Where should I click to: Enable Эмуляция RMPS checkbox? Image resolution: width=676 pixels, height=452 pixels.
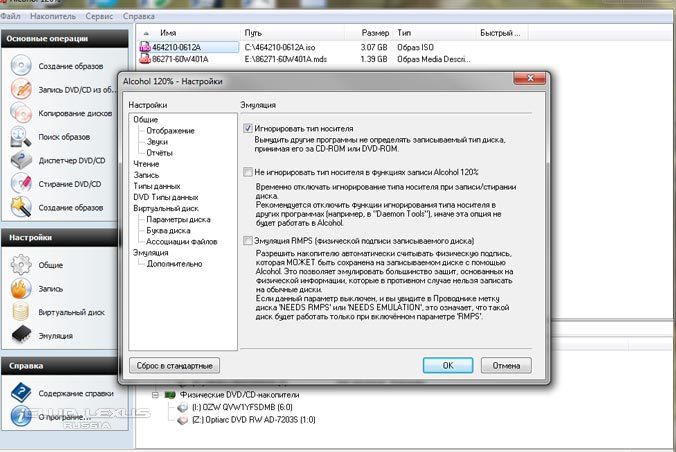point(247,240)
